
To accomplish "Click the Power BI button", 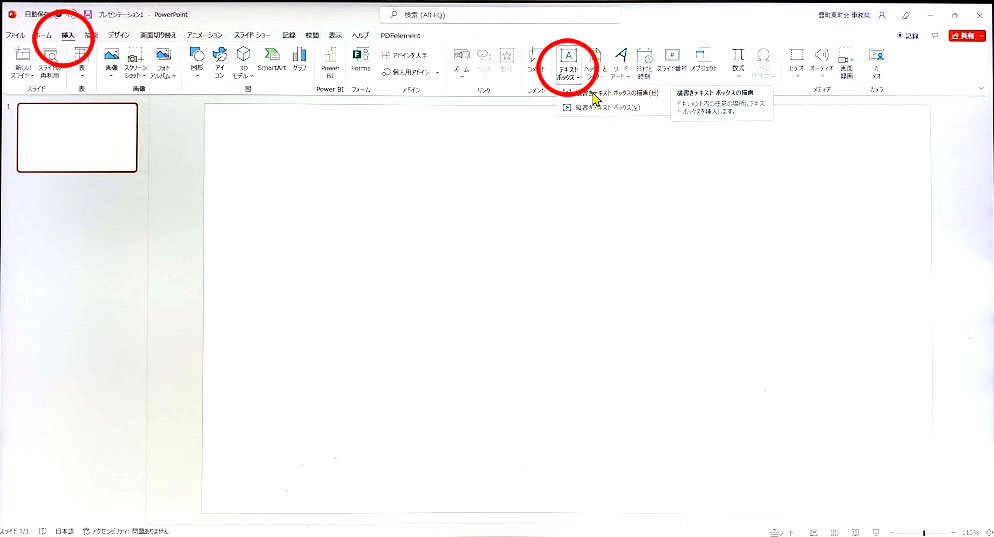I will [330, 63].
